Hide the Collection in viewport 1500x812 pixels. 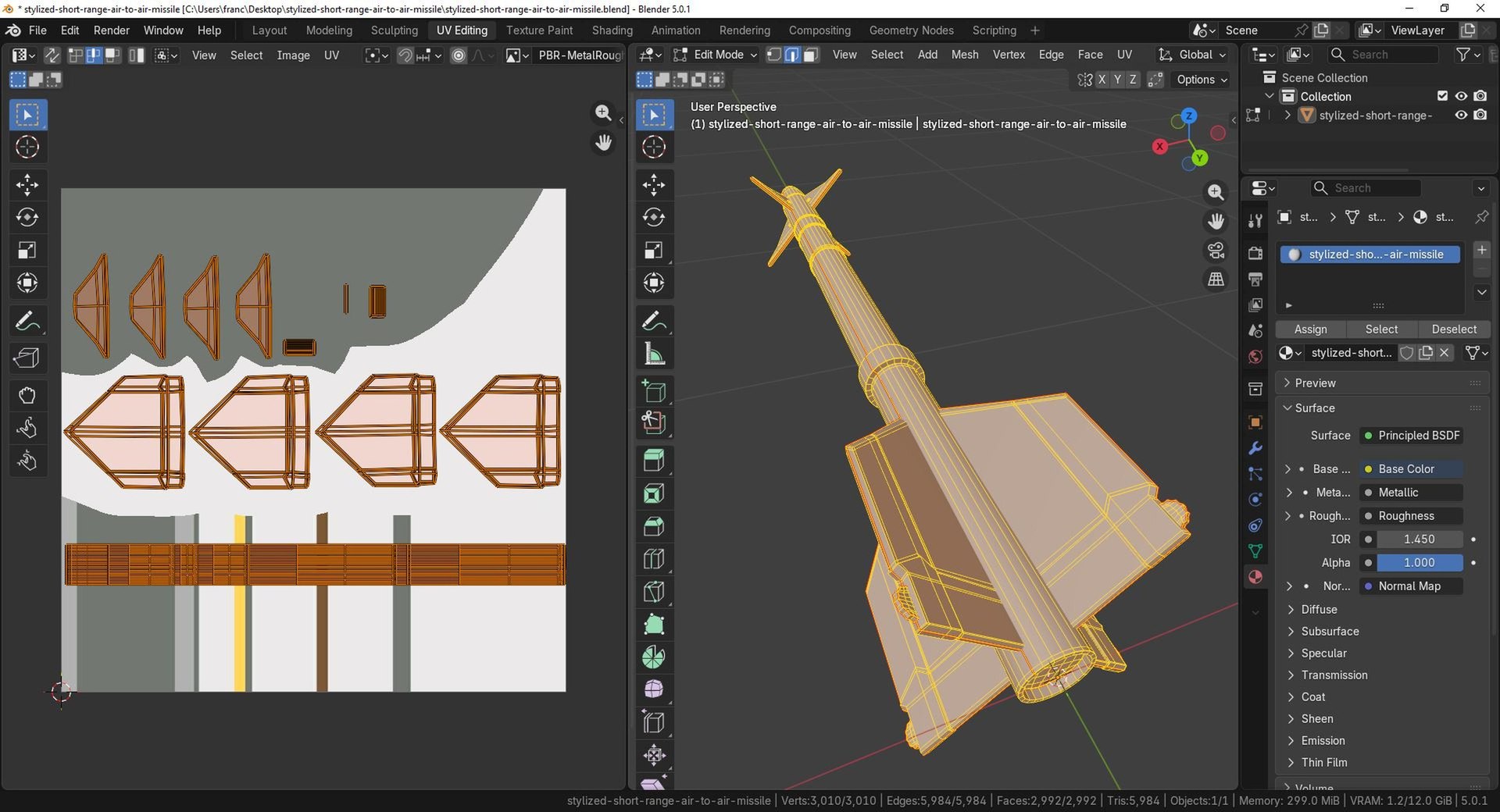click(x=1461, y=96)
